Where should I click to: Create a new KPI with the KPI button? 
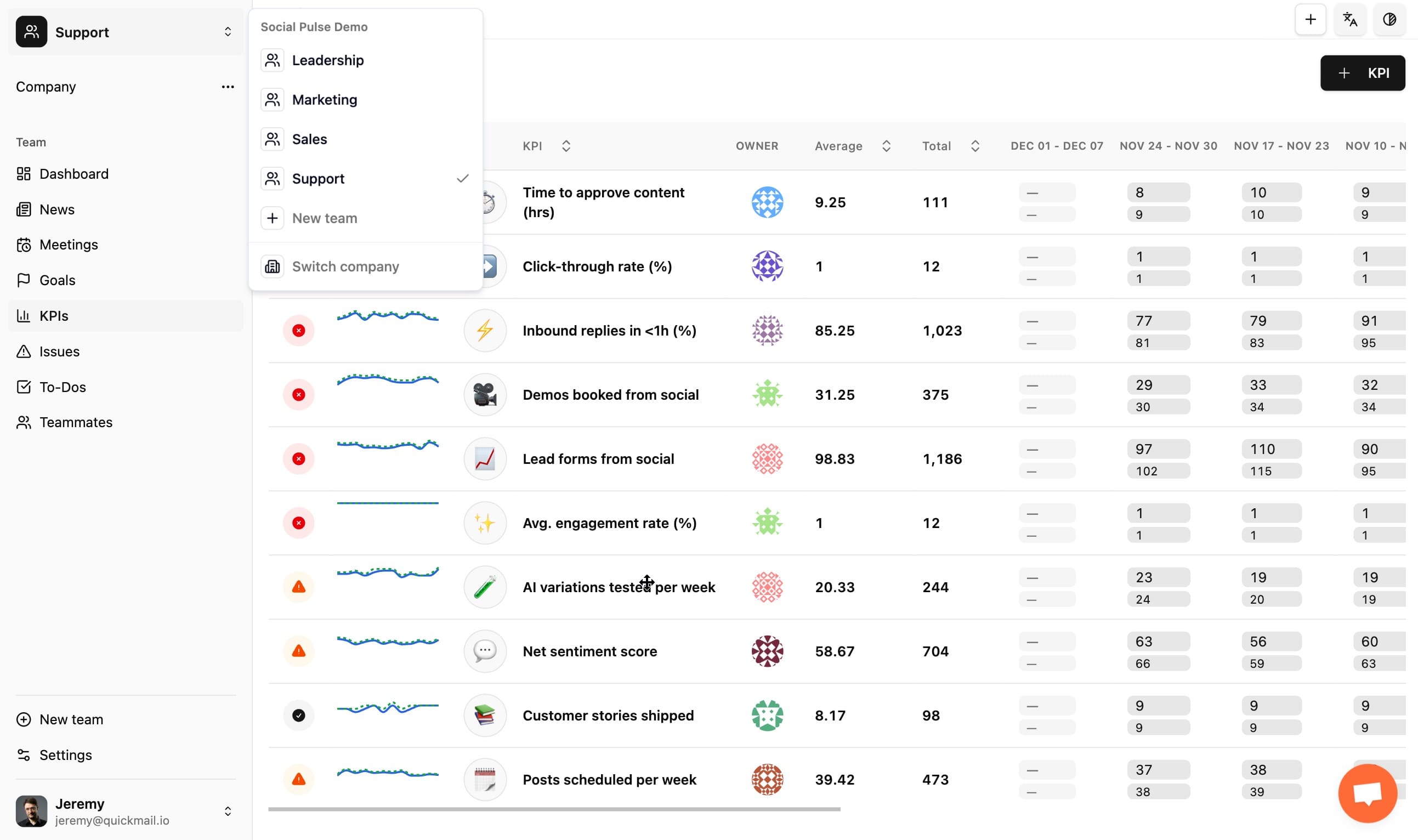pyautogui.click(x=1362, y=72)
